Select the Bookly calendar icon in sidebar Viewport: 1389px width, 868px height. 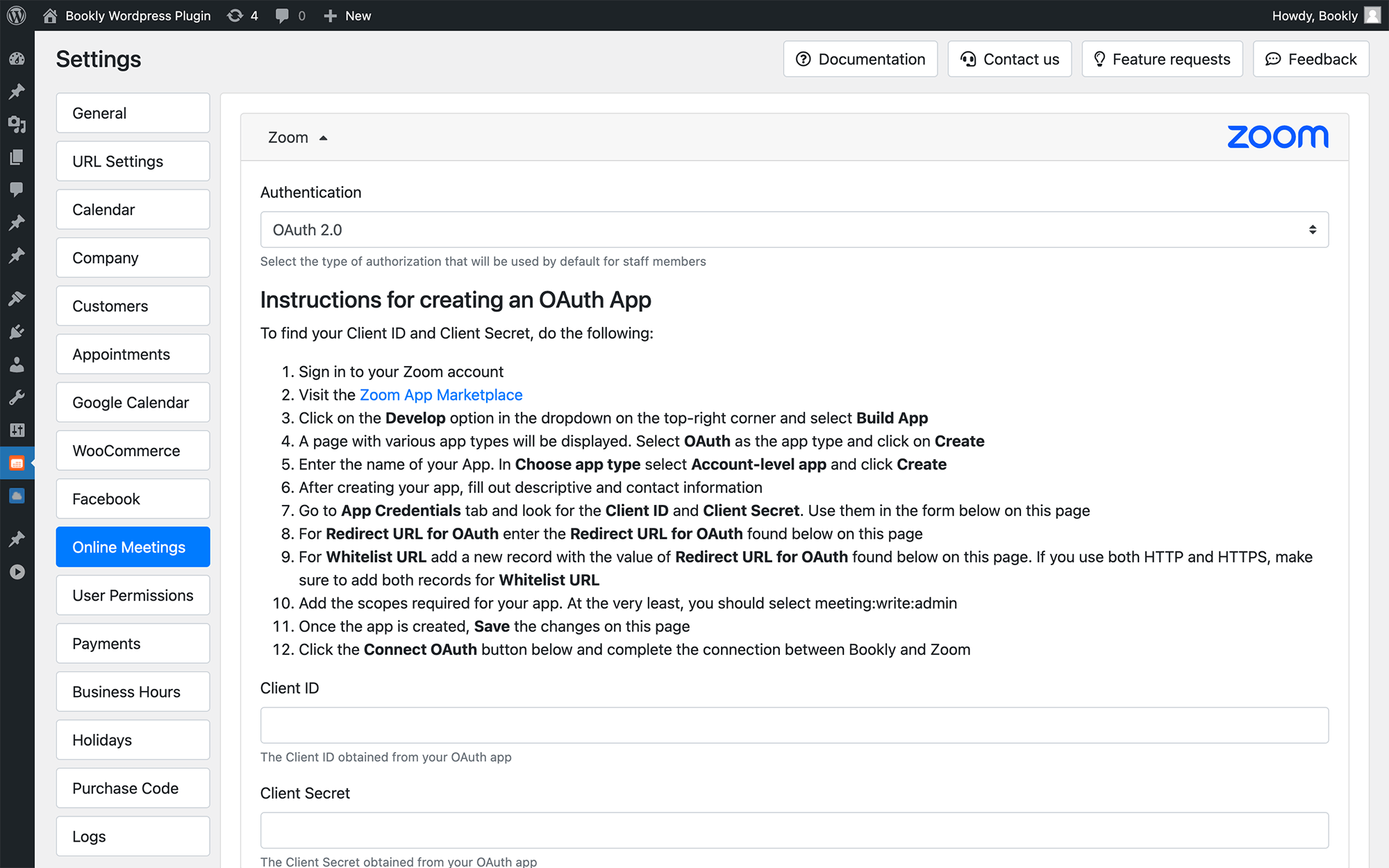[17, 463]
